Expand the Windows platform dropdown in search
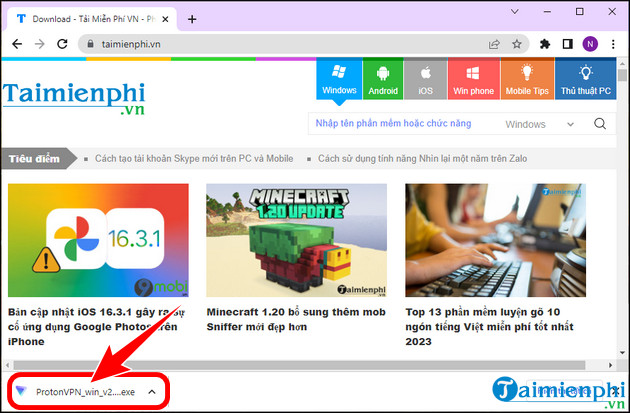This screenshot has height=413, width=630. click(540, 124)
